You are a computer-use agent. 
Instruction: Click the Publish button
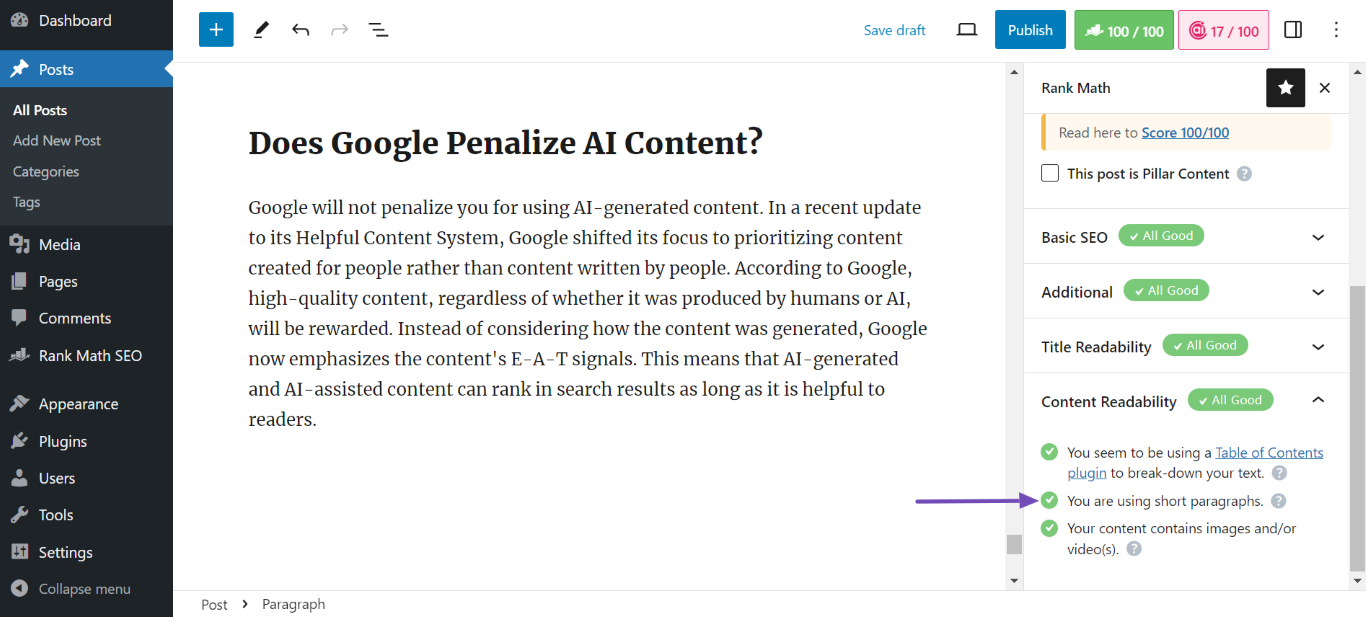coord(1030,30)
